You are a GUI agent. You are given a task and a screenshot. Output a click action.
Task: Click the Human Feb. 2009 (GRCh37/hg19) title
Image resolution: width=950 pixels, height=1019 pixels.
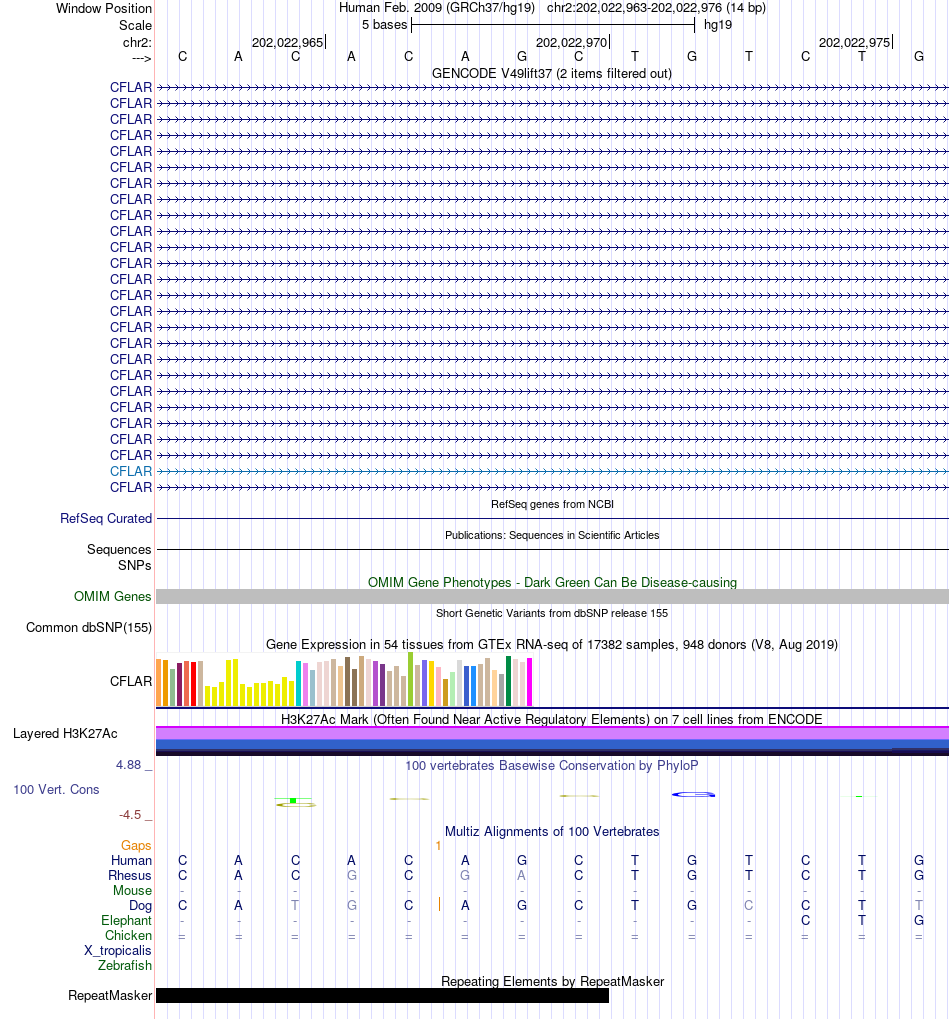[437, 8]
